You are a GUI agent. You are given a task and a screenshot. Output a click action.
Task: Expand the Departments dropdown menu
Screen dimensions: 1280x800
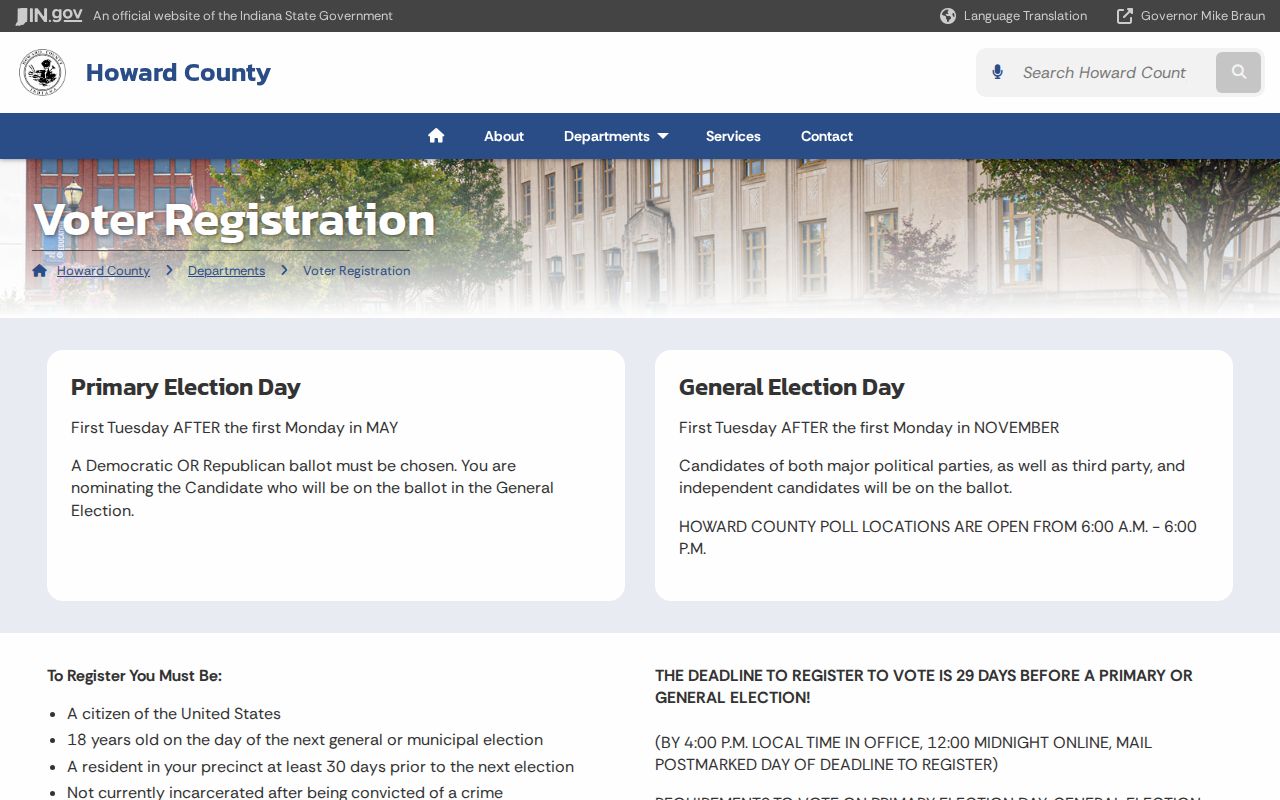(616, 136)
